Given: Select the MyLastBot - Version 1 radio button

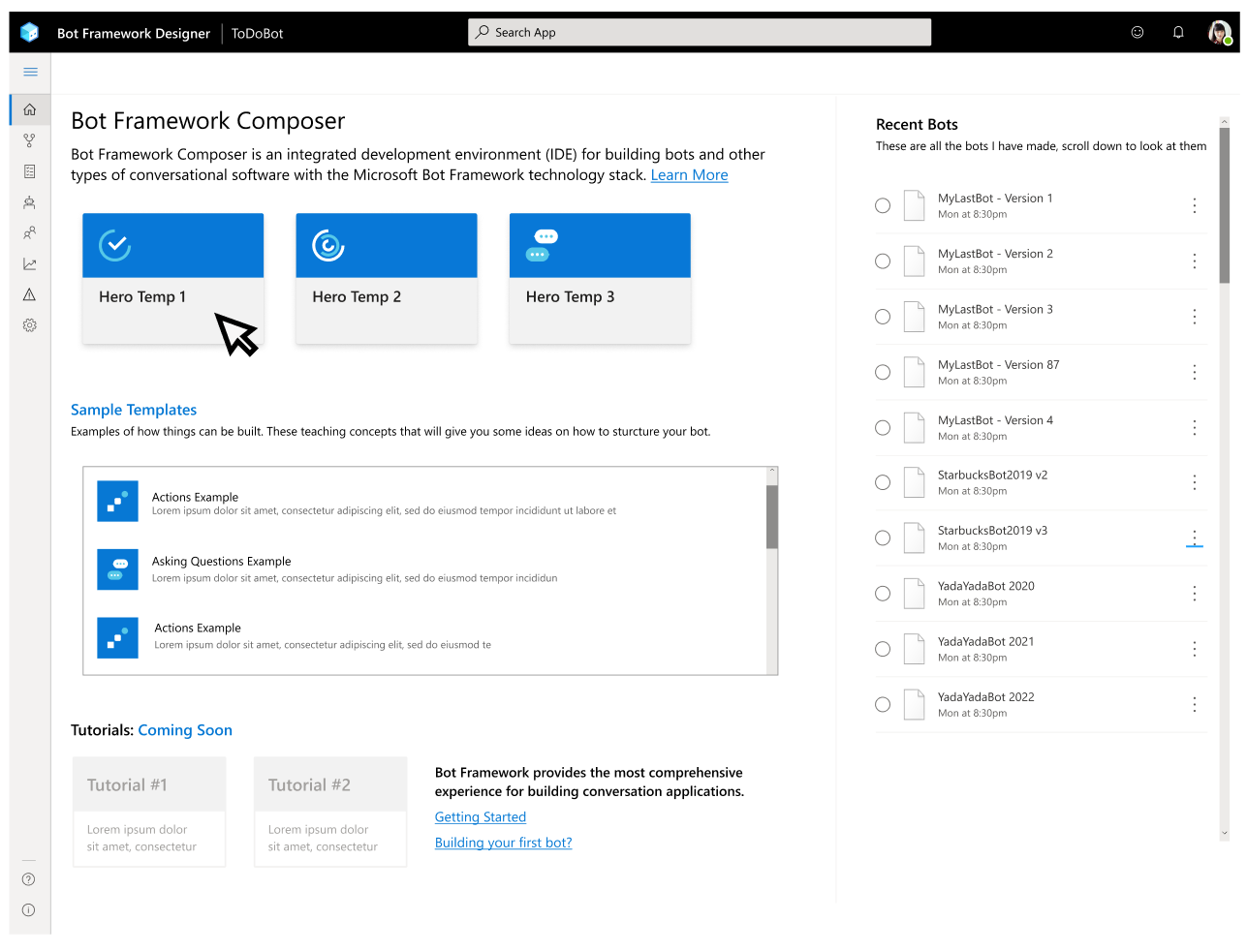Looking at the screenshot, I should tap(883, 205).
